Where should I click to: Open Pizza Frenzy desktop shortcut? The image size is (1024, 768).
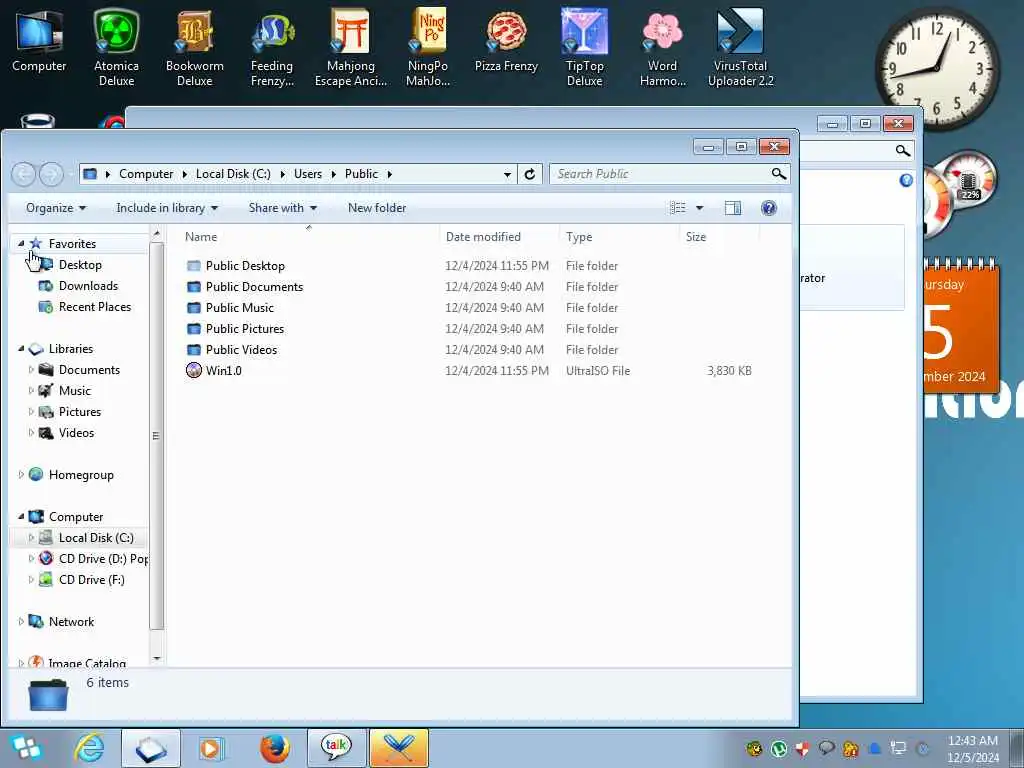click(506, 40)
